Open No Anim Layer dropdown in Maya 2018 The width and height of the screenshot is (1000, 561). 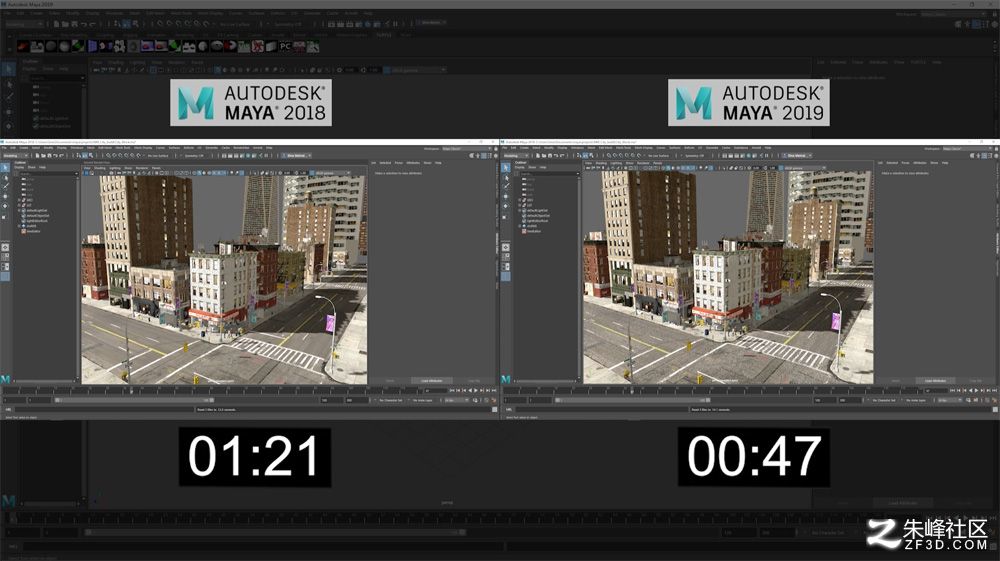point(422,400)
